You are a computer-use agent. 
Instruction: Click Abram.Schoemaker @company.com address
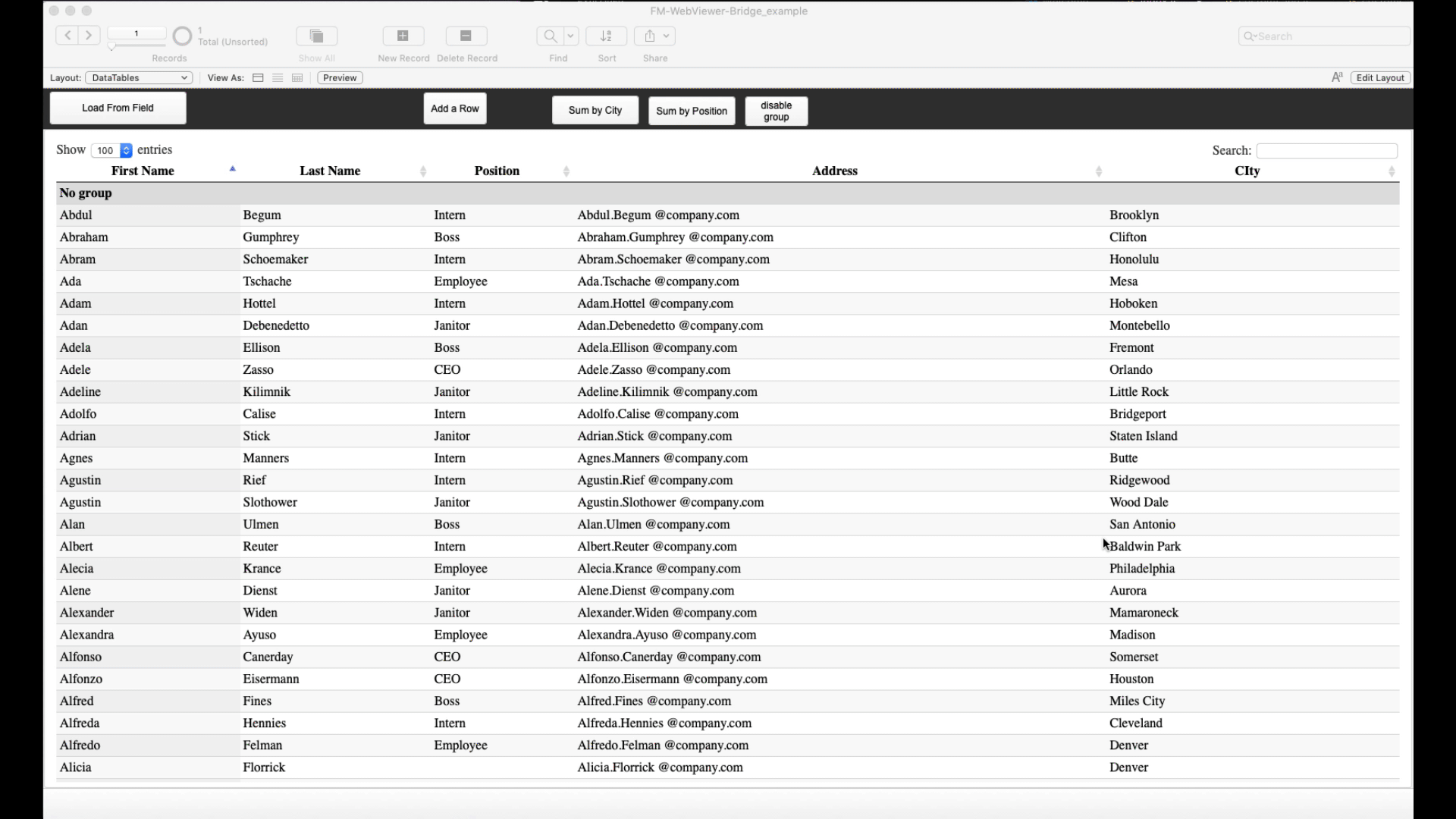click(673, 259)
